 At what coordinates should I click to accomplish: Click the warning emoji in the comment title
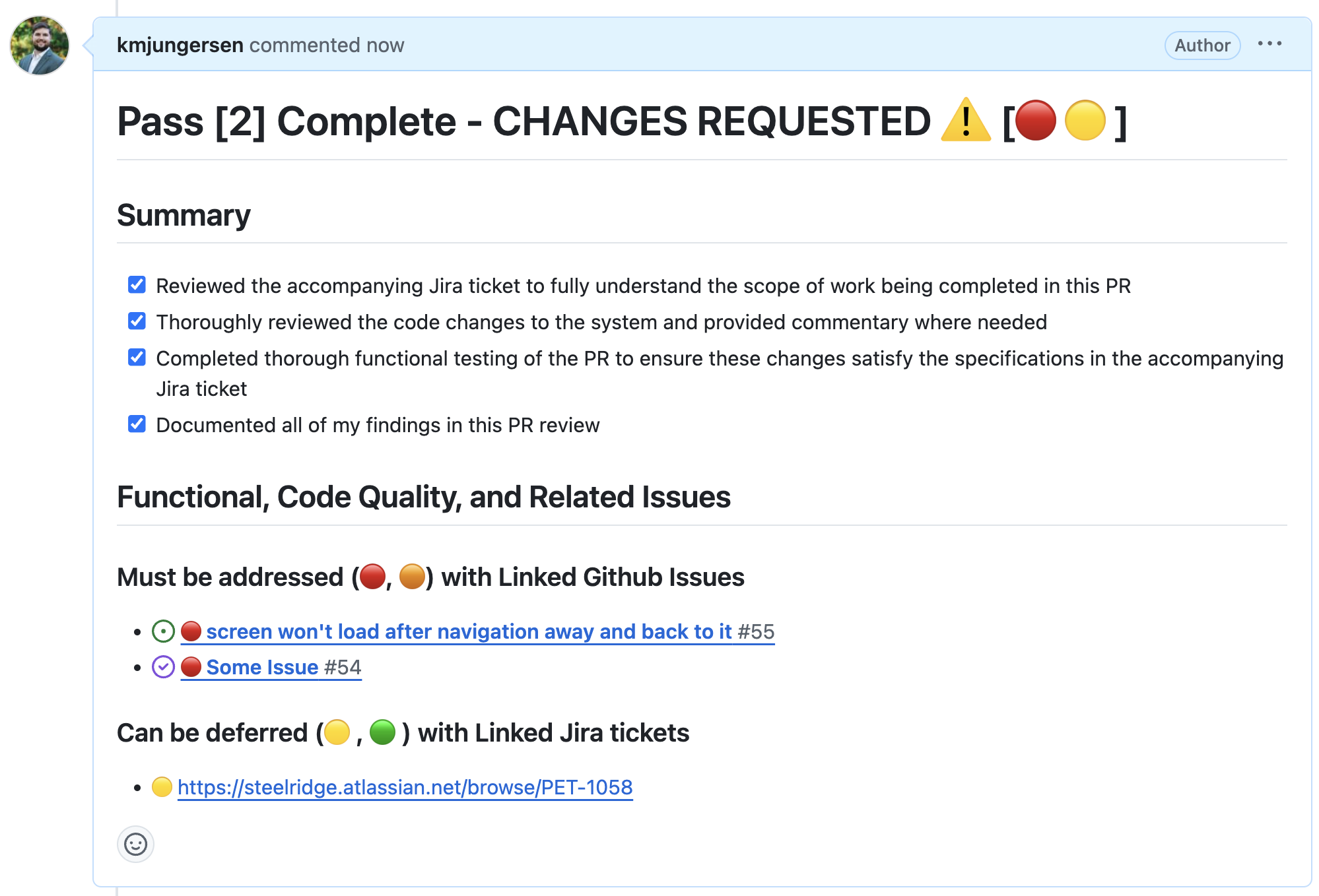[965, 121]
